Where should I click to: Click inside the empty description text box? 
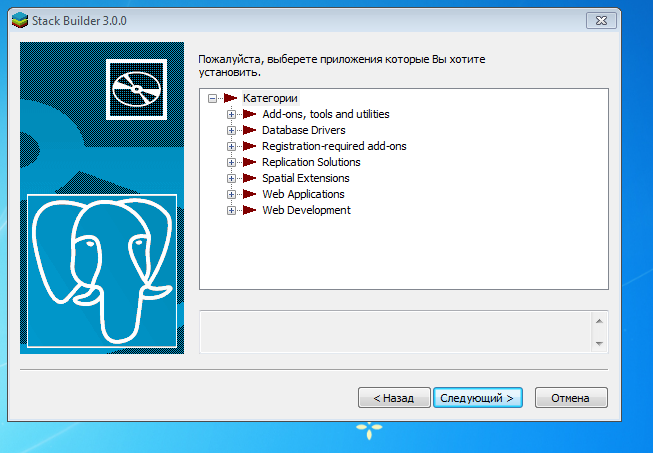396,332
